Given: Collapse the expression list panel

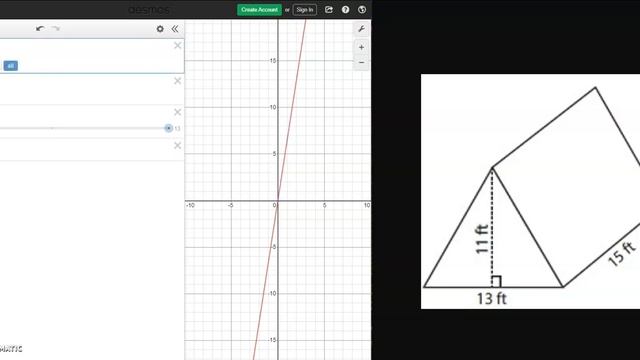Looking at the screenshot, I should (x=175, y=29).
